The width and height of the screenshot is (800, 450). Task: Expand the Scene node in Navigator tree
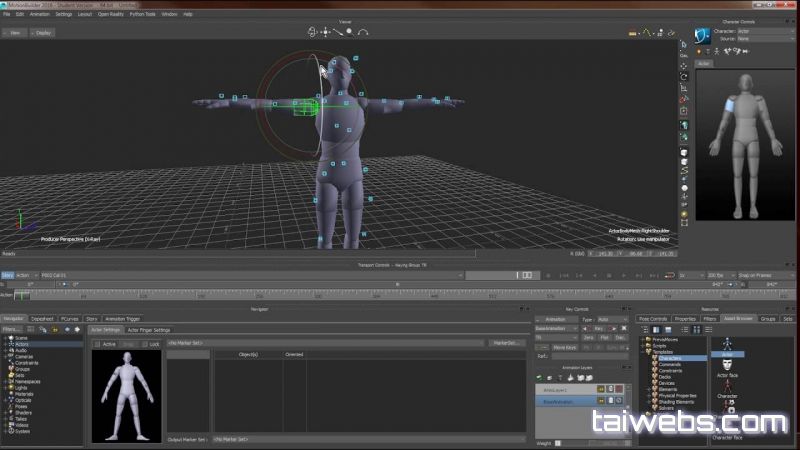tap(4, 337)
